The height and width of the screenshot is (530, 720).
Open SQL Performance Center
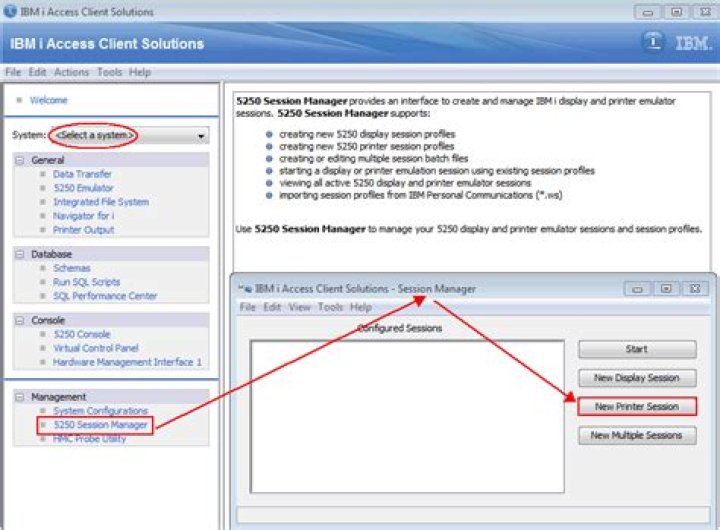coord(105,296)
